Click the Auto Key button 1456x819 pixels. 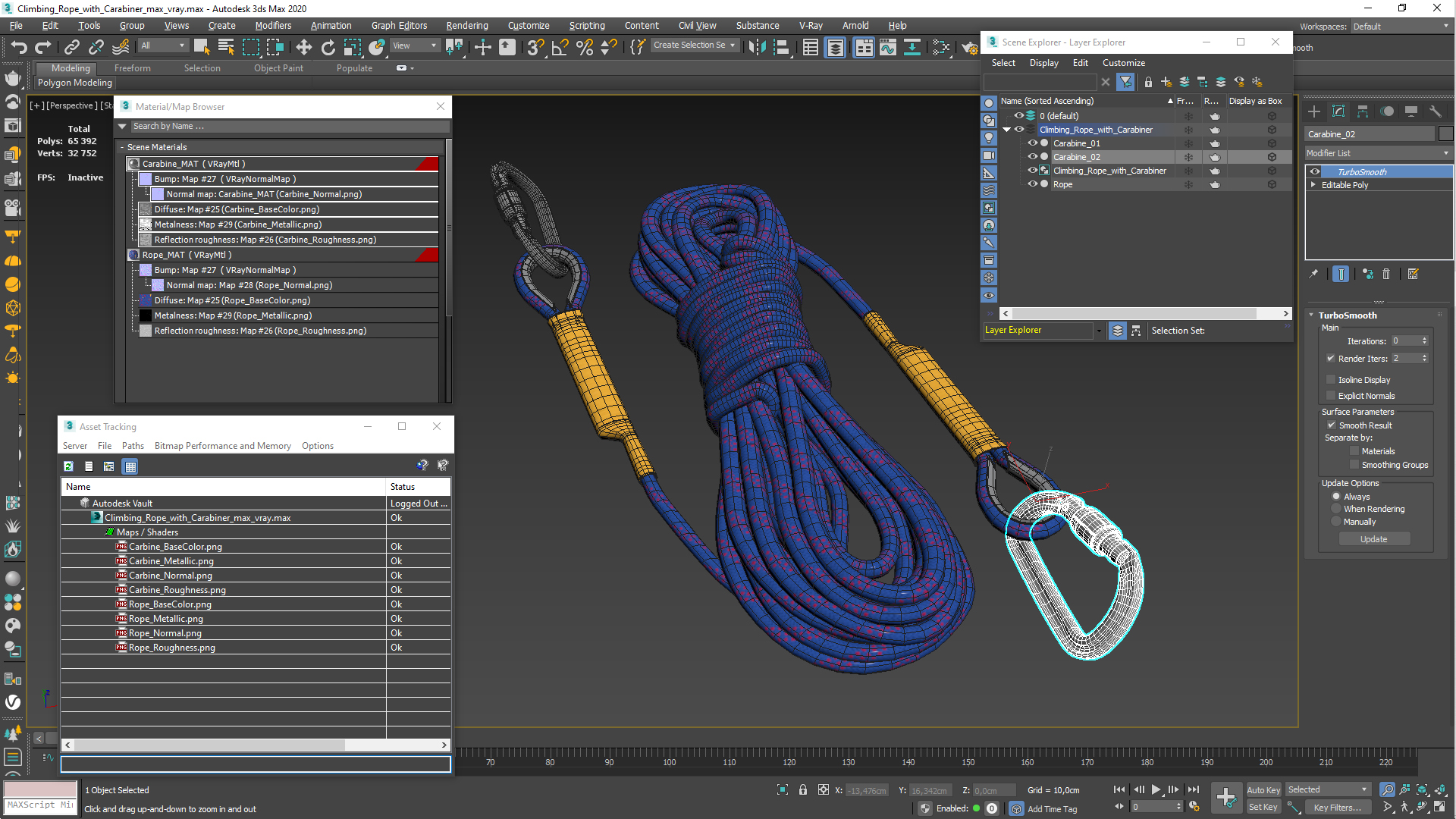(1263, 790)
